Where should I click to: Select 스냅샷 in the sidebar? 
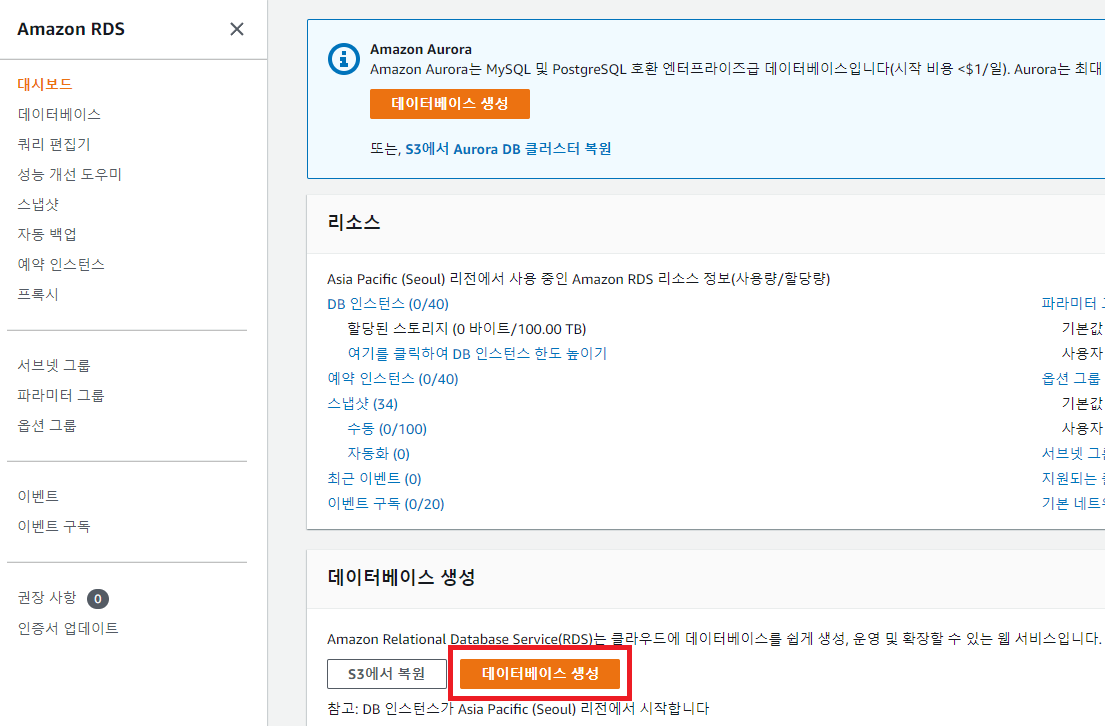[38, 204]
